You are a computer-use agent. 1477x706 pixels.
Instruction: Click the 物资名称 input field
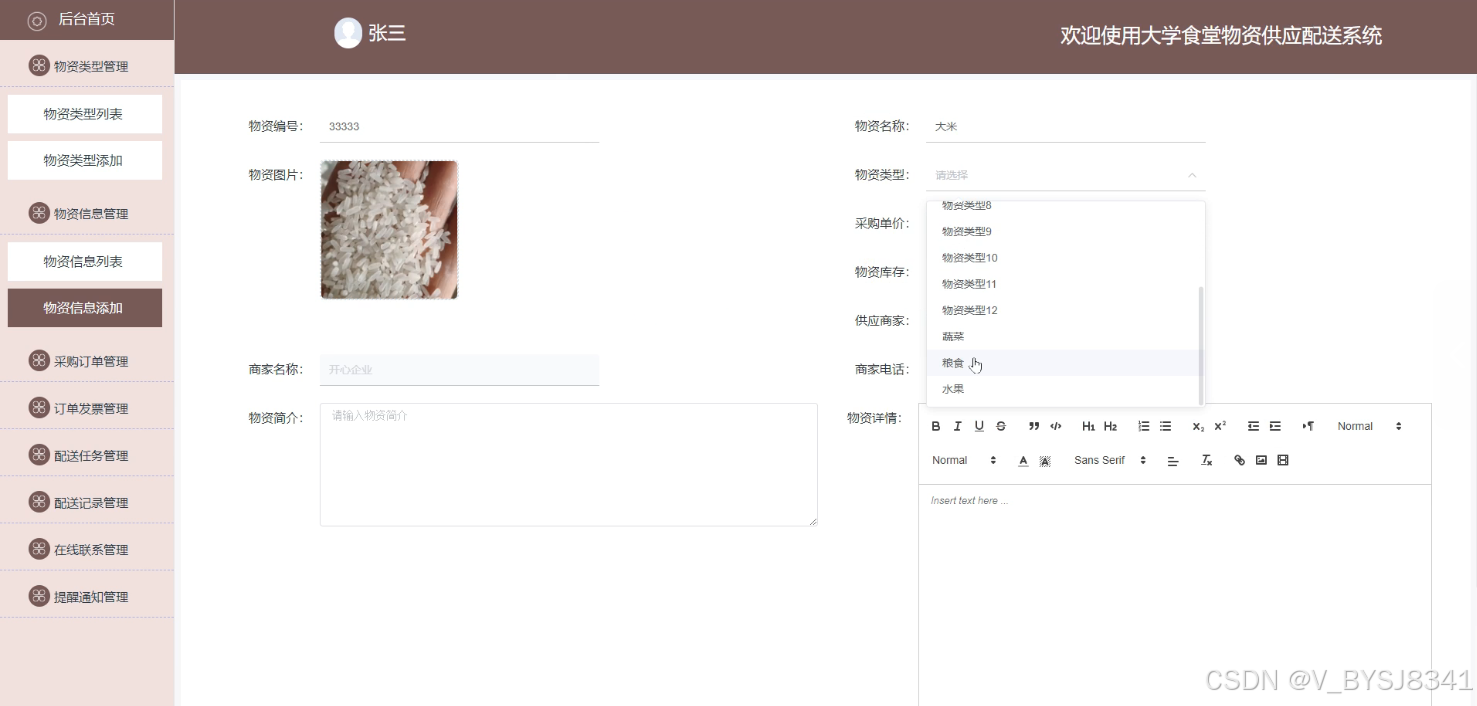click(1065, 127)
